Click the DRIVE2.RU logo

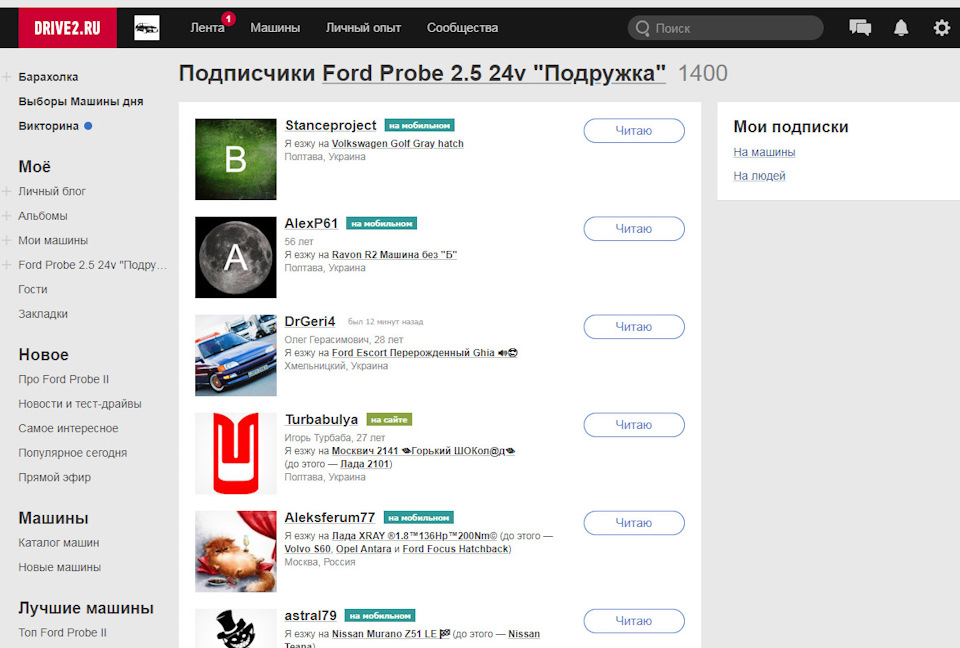tap(67, 28)
